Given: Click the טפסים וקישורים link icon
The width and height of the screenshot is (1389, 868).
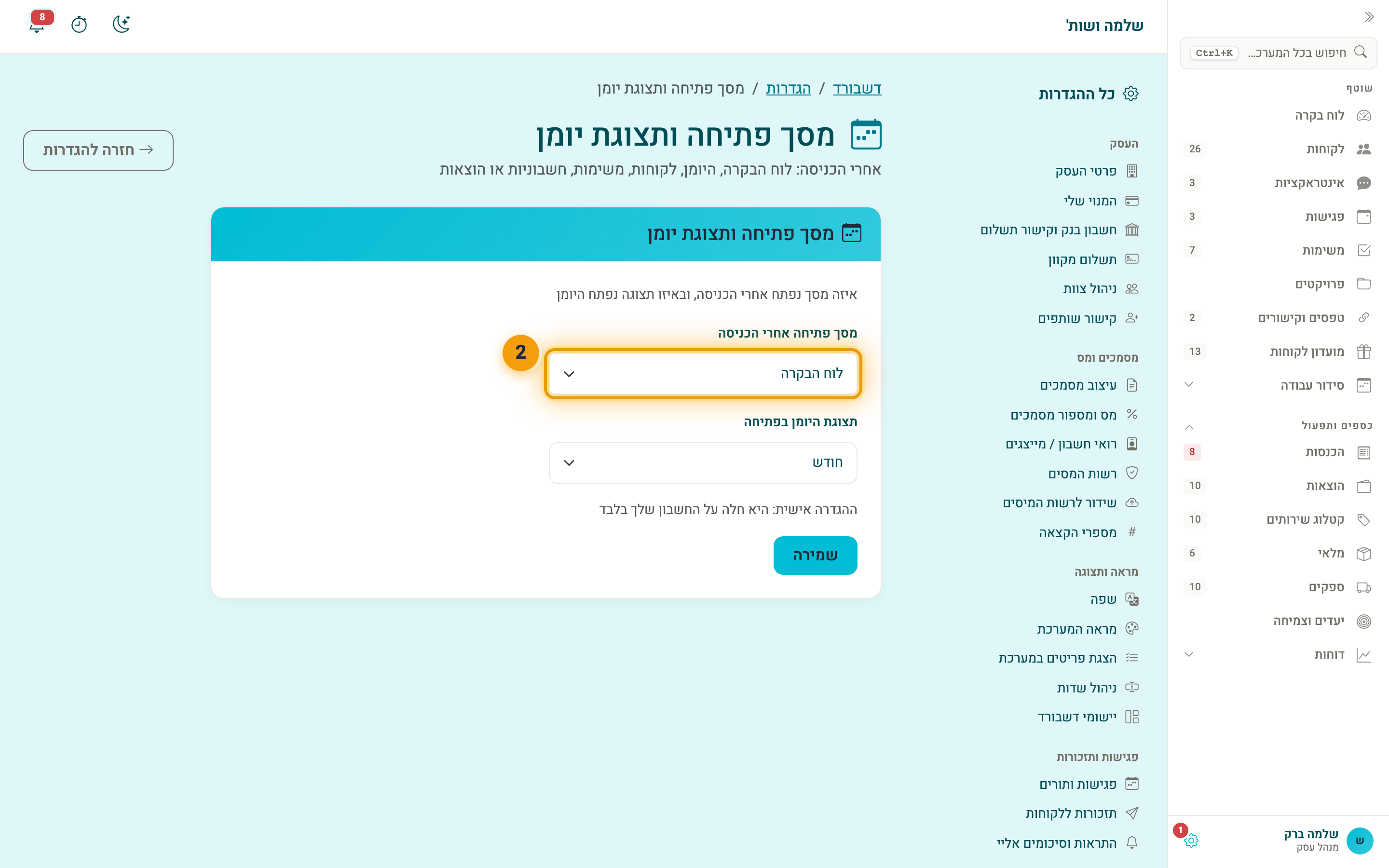Looking at the screenshot, I should [1364, 317].
